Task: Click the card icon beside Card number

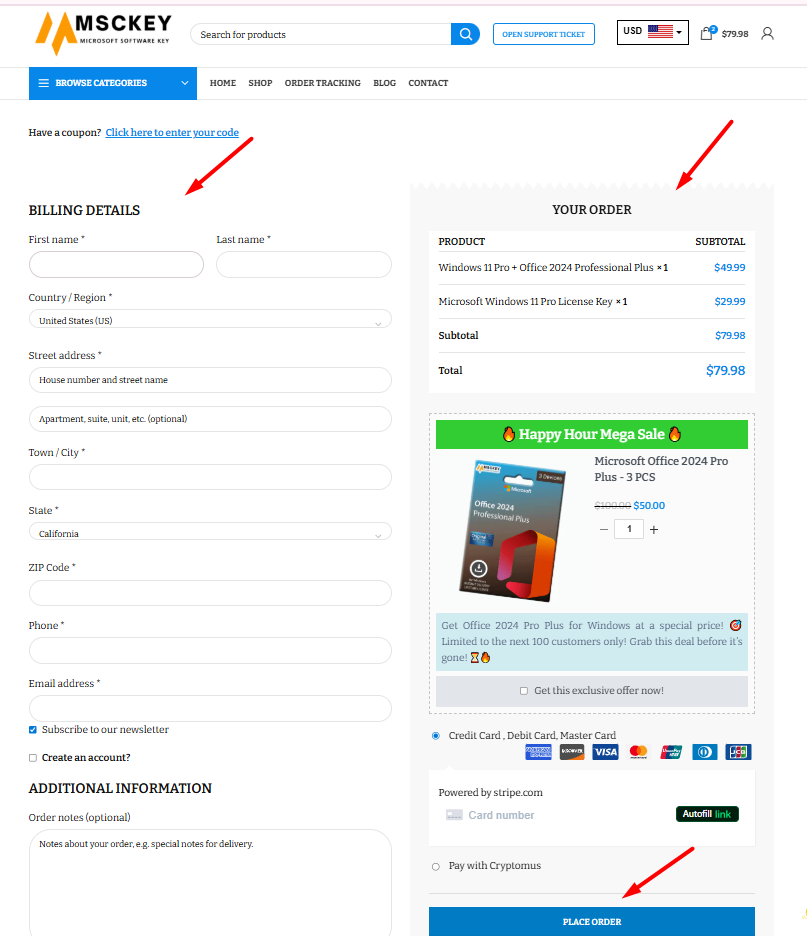Action: tap(454, 815)
